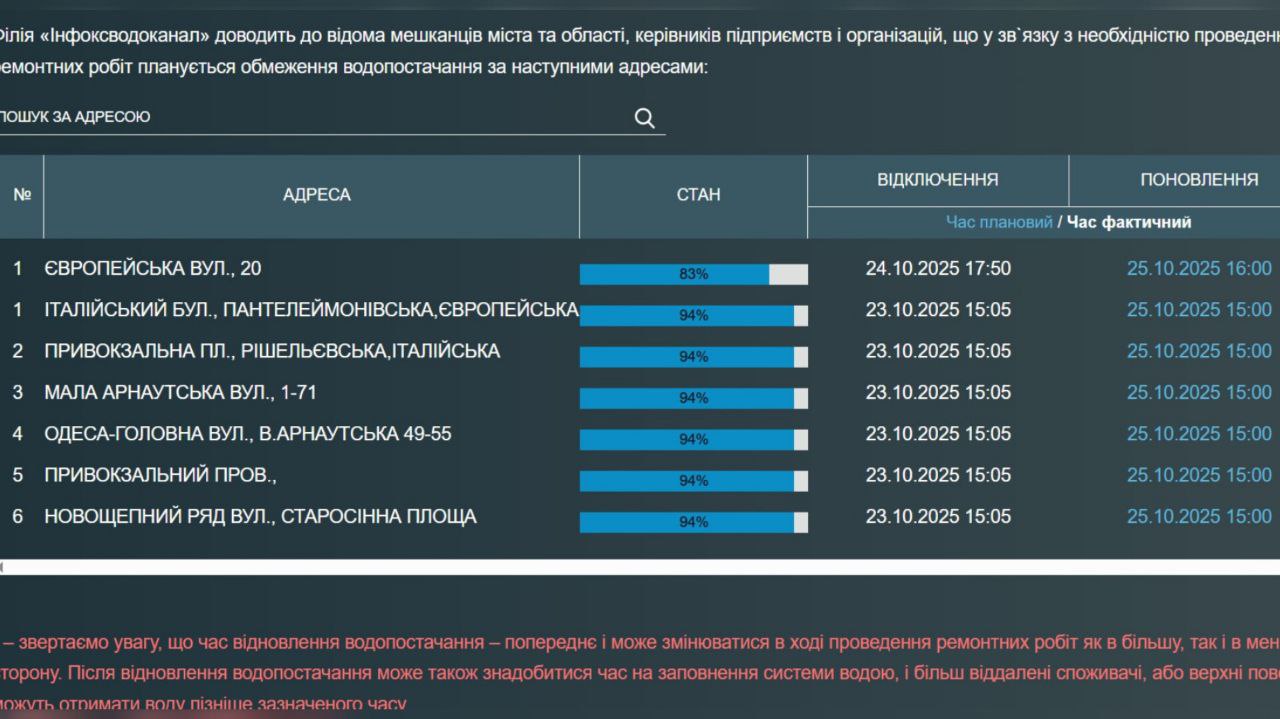Click restoration date 25.10.2025 16:00
Viewport: 1280px width, 719px height.
pyautogui.click(x=1199, y=268)
